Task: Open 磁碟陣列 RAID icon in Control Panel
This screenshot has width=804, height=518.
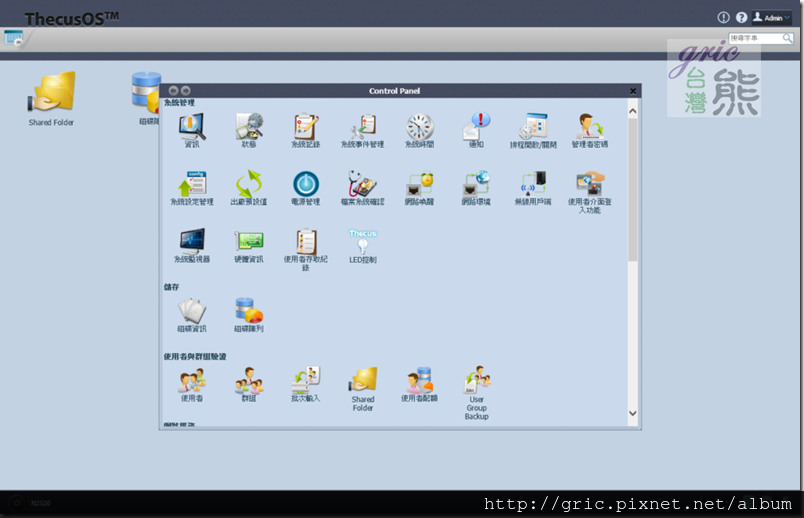Action: pyautogui.click(x=249, y=315)
